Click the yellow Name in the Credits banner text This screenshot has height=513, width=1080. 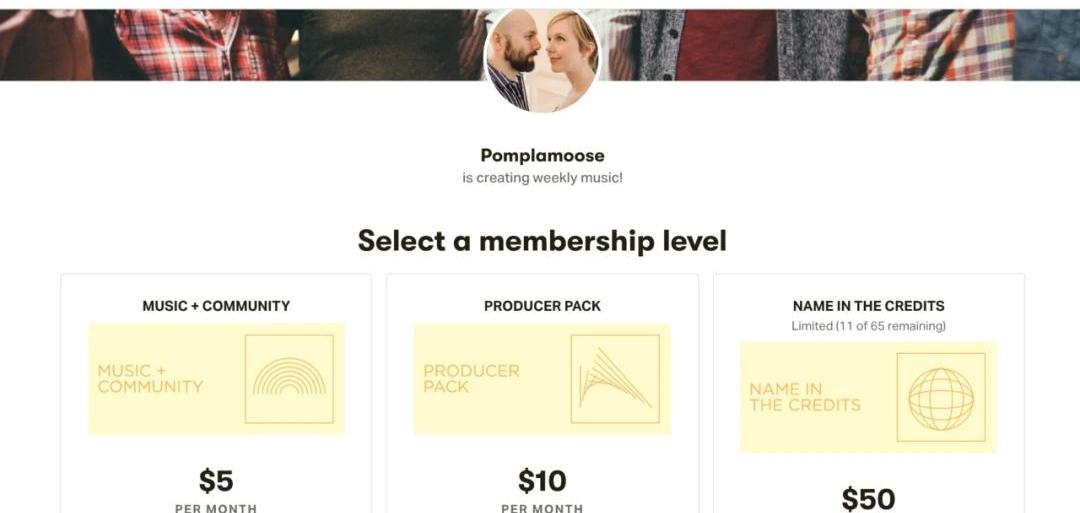pyautogui.click(x=805, y=397)
